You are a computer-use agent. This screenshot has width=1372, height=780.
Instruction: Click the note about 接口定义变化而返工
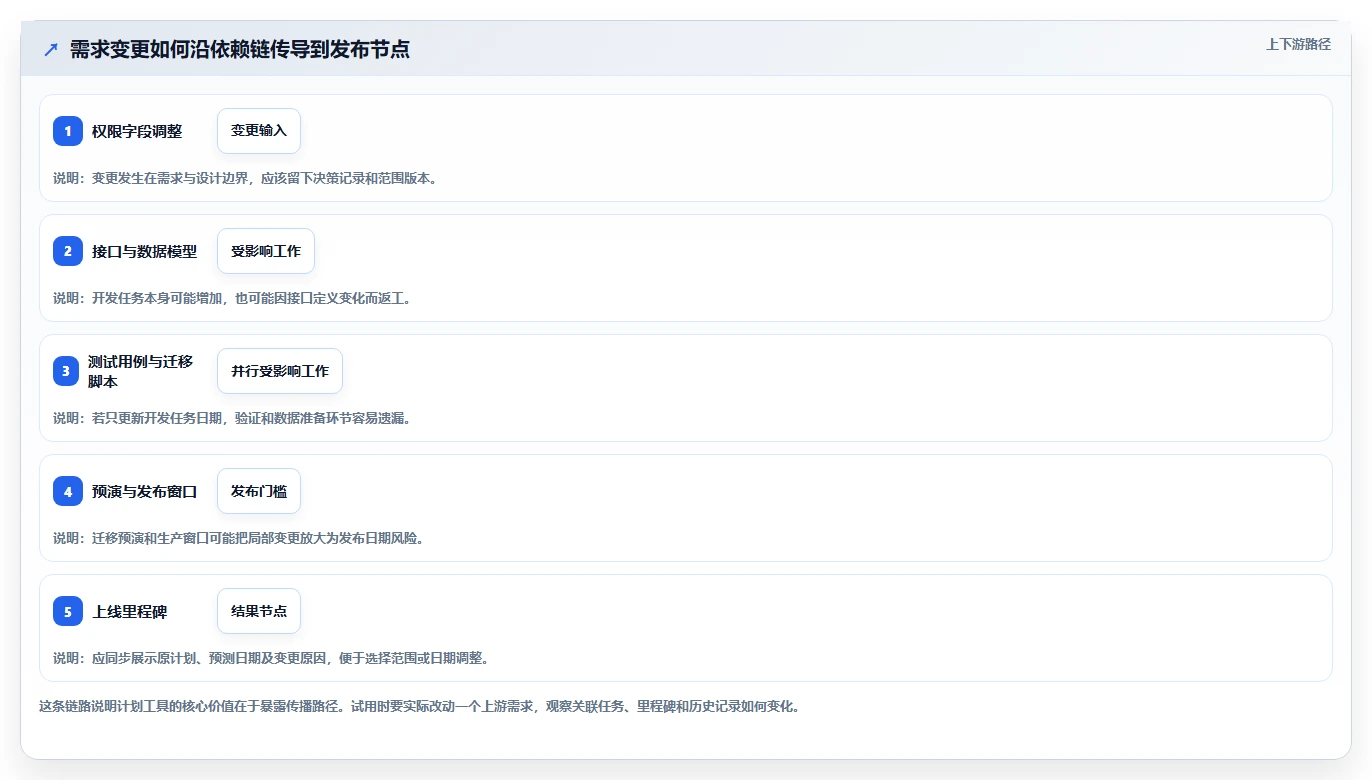pos(232,298)
